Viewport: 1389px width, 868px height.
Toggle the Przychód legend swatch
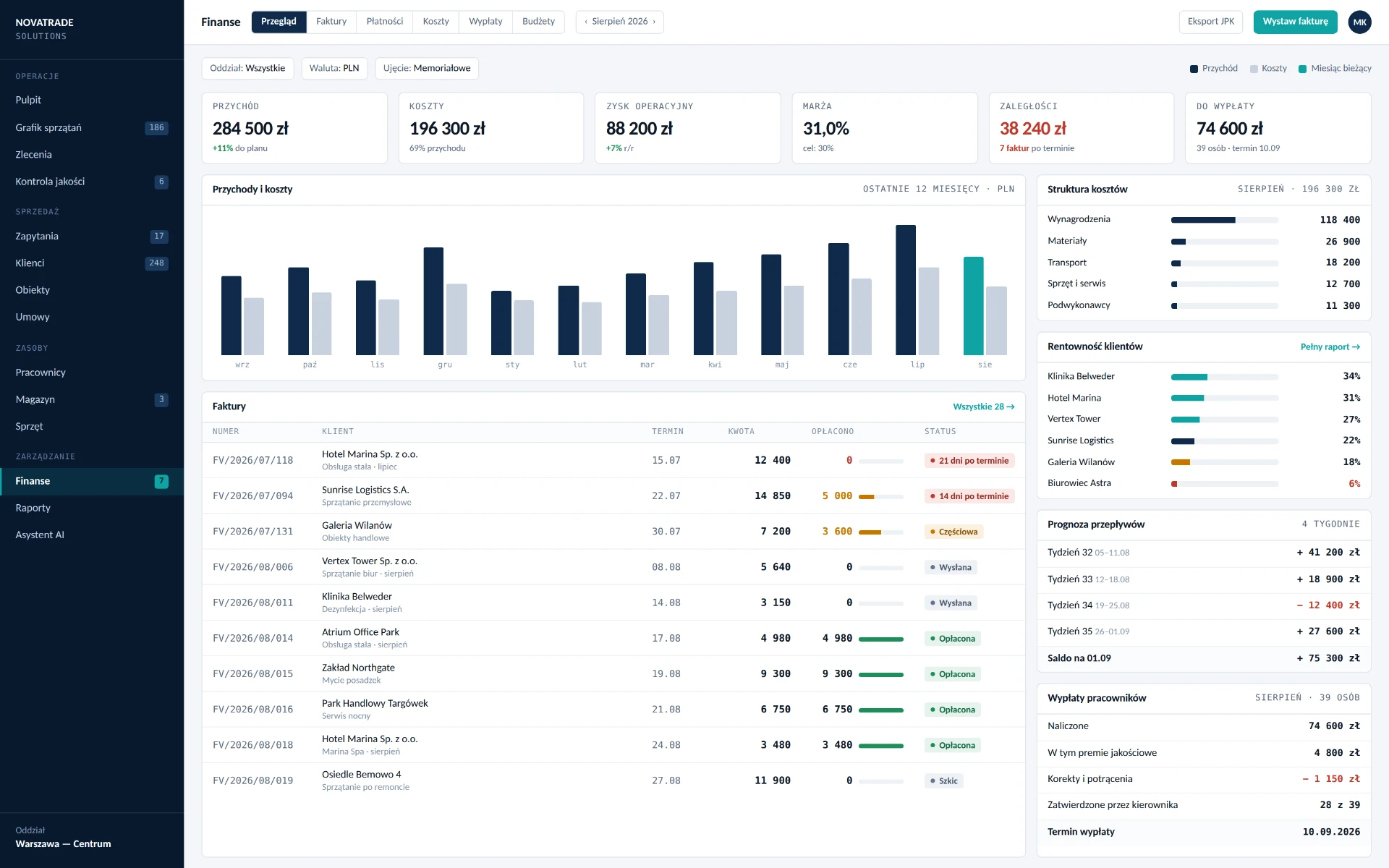[1194, 69]
